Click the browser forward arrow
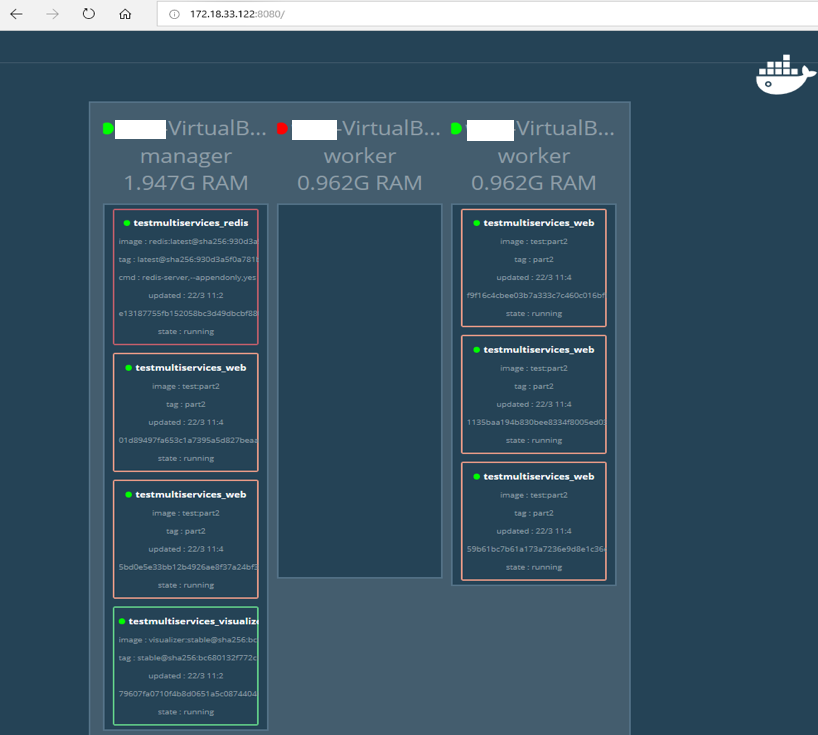818x735 pixels. point(53,15)
